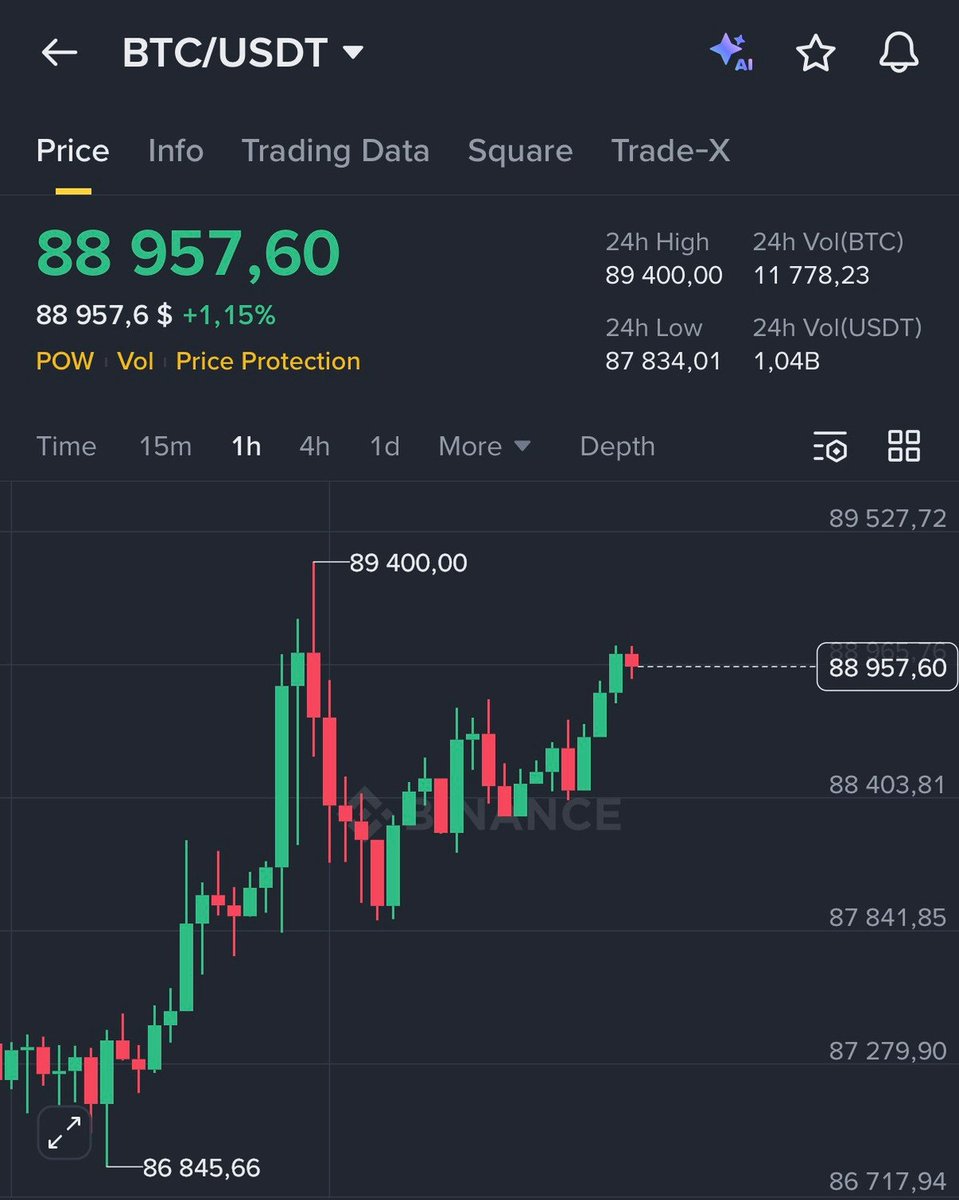959x1200 pixels.
Task: Switch to the Info tab
Action: pos(175,151)
